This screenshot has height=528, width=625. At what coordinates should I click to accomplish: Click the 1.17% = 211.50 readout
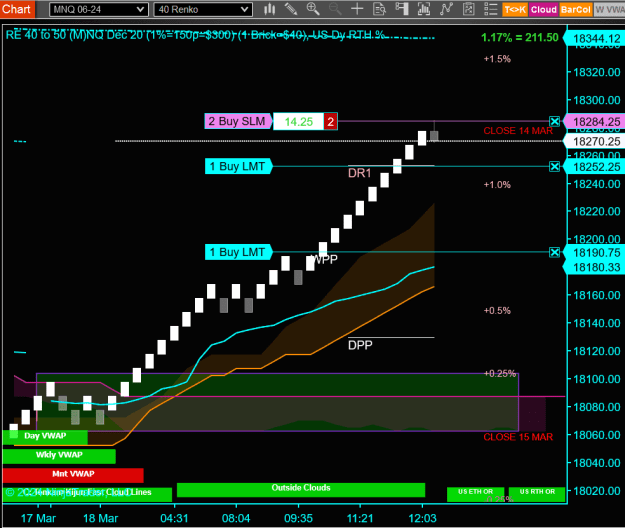click(520, 37)
